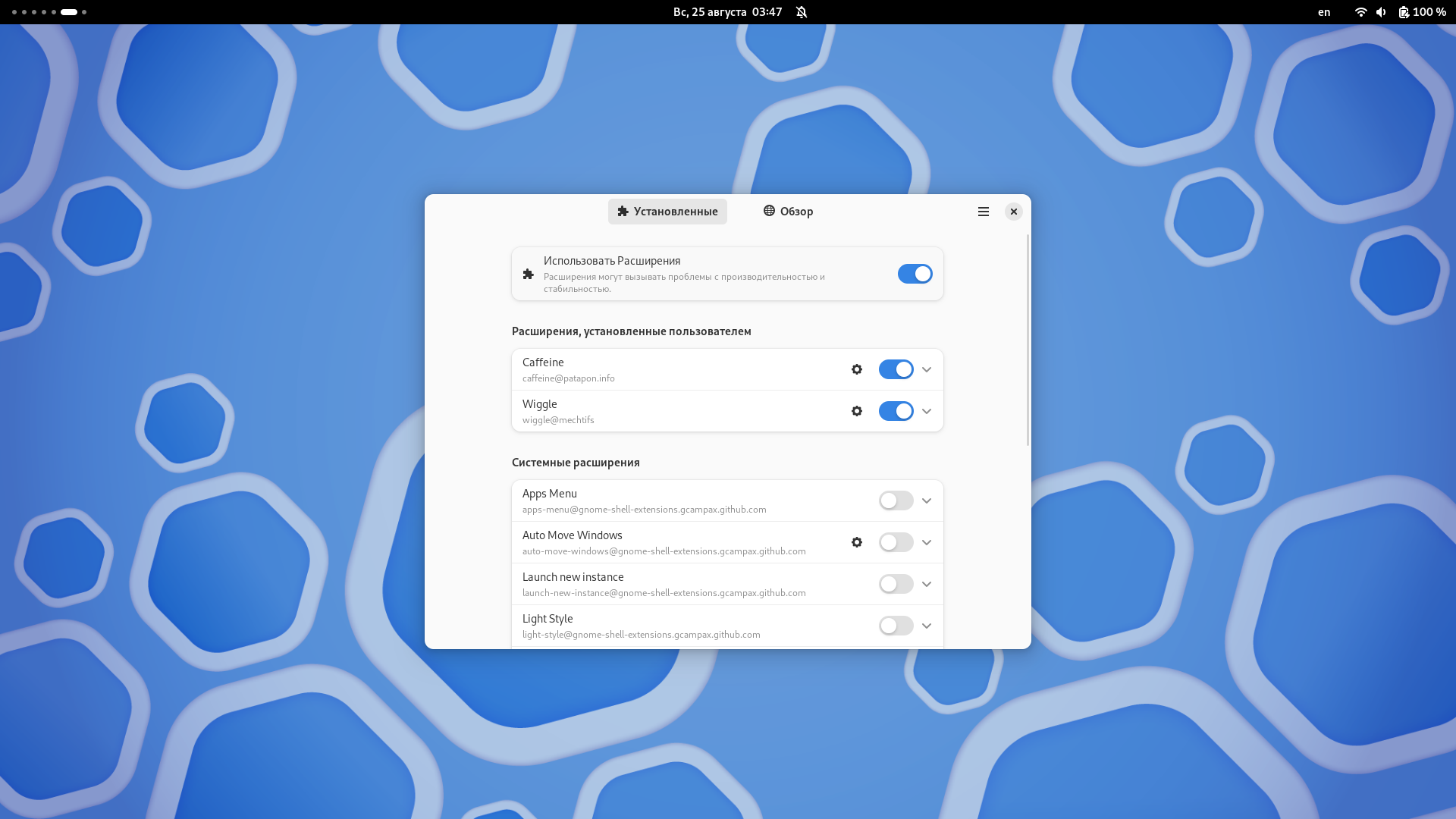Expand the Apps Menu row chevron
Image resolution: width=1456 pixels, height=819 pixels.
point(927,500)
